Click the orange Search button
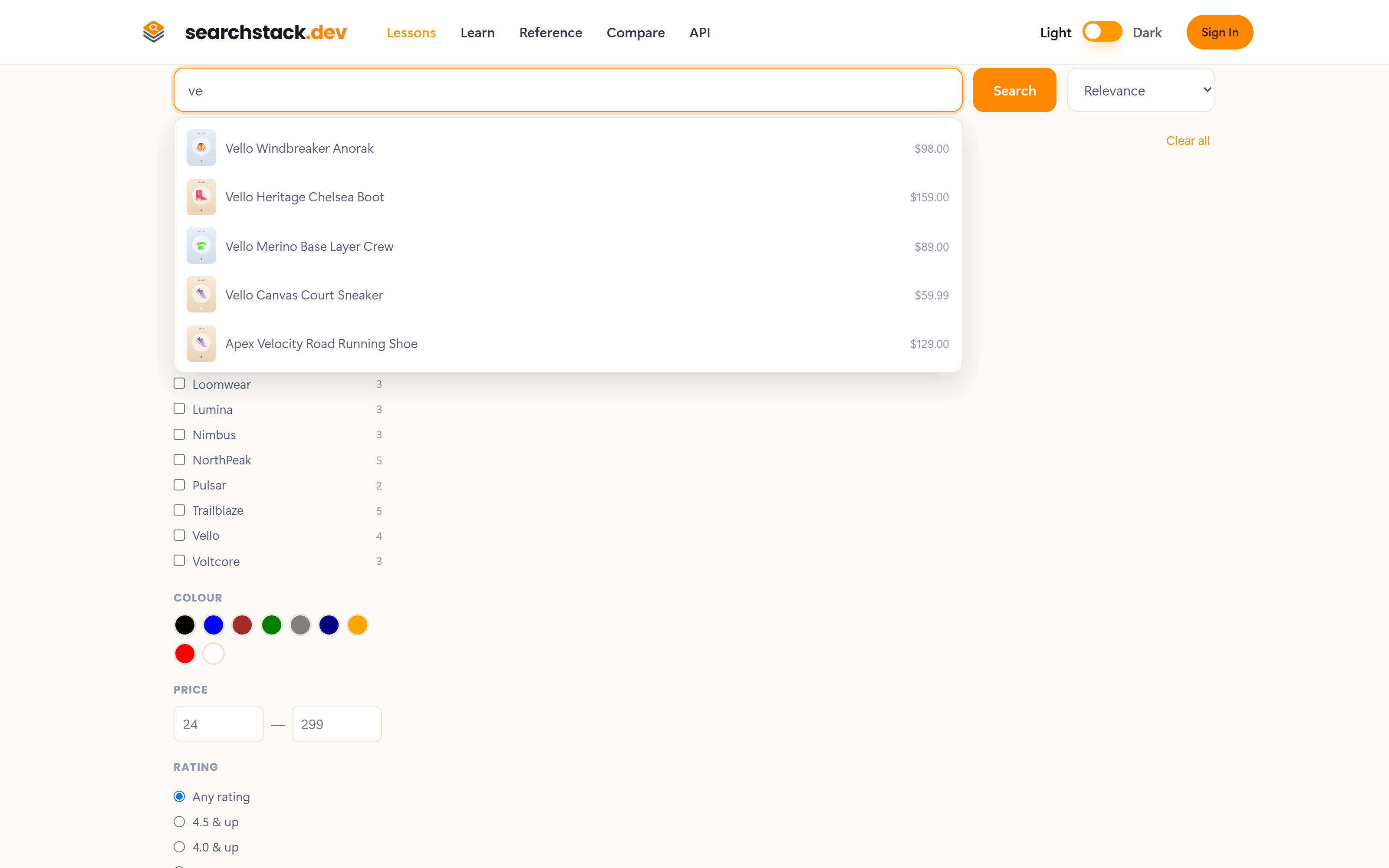This screenshot has height=868, width=1389. coord(1014,90)
